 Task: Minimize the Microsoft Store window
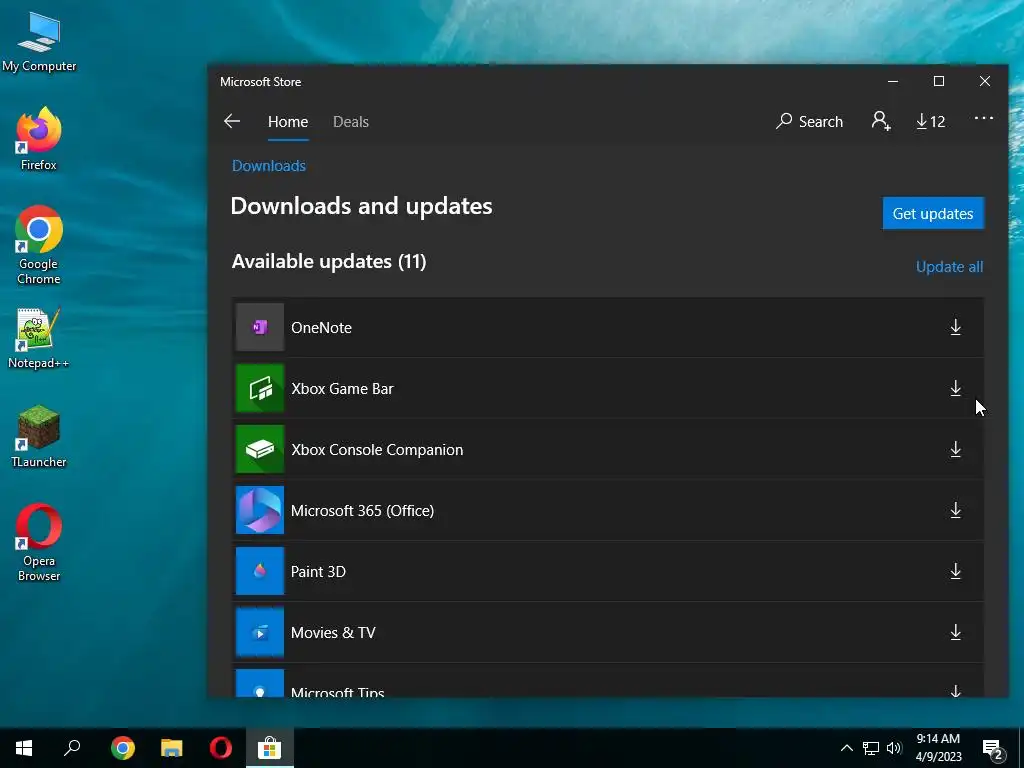[x=893, y=81]
